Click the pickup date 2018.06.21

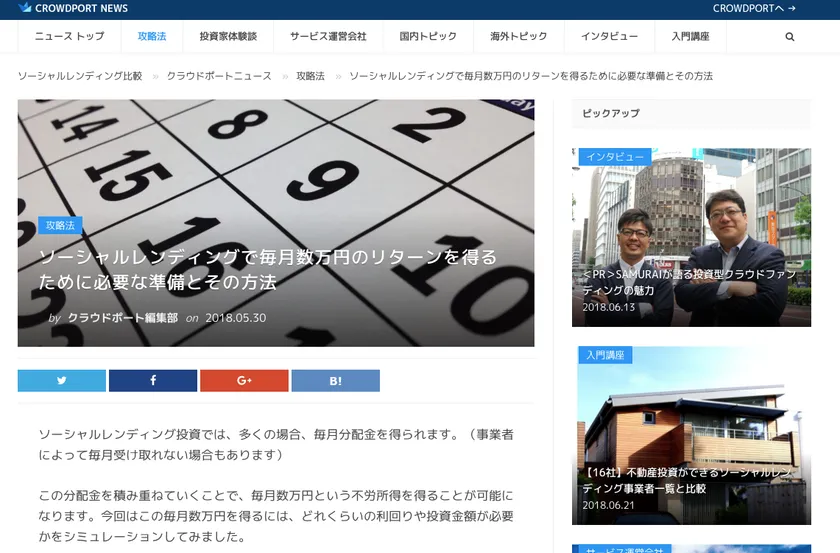[x=609, y=505]
